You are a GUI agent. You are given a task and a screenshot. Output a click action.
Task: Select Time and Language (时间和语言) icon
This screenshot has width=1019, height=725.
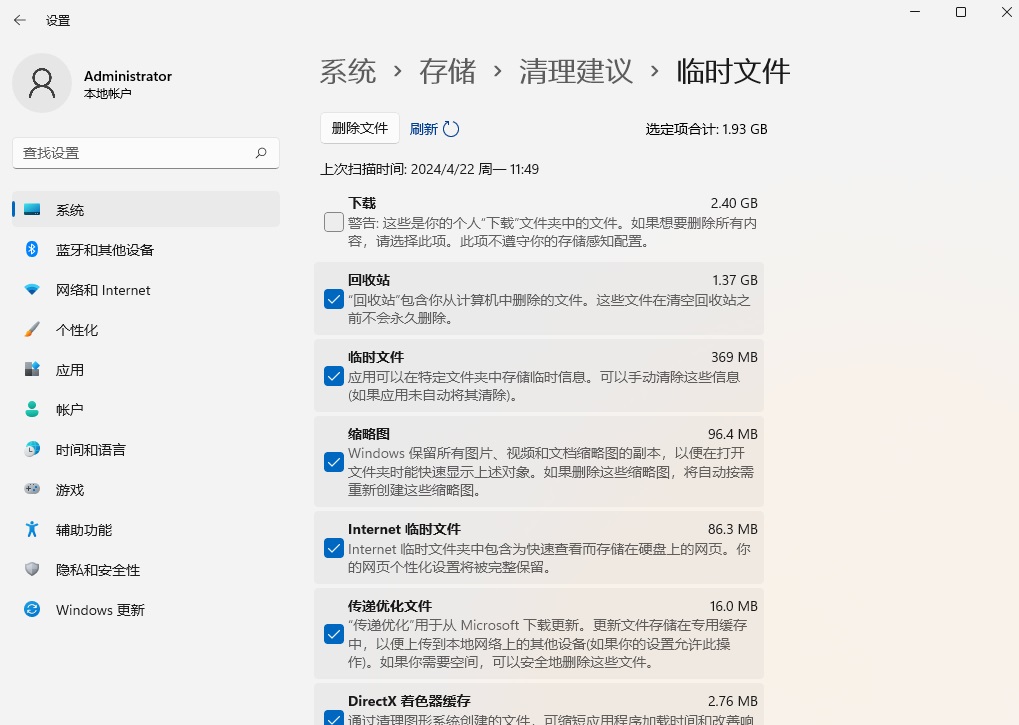30,449
